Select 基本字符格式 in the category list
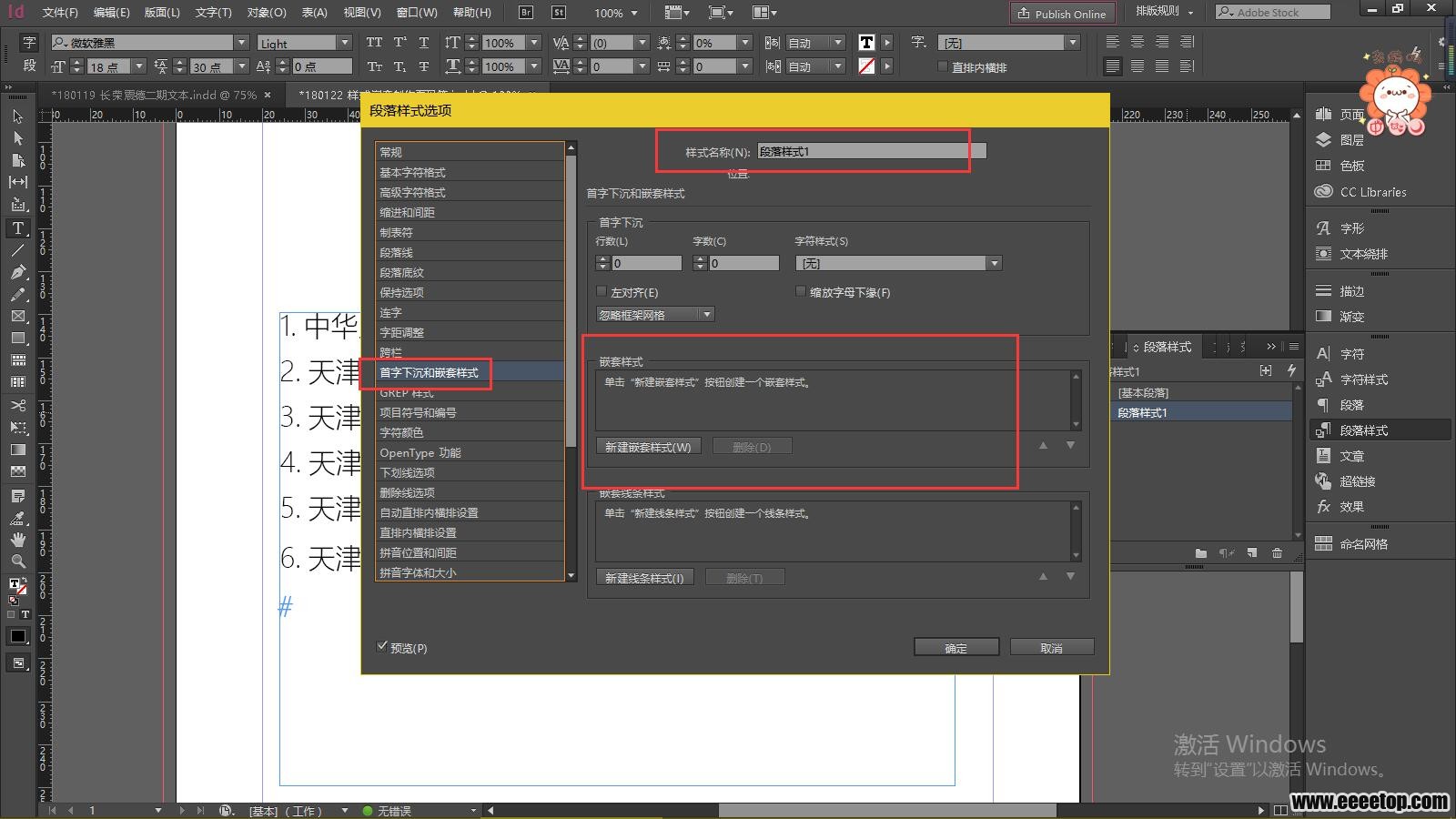Image resolution: width=1456 pixels, height=819 pixels. click(470, 172)
